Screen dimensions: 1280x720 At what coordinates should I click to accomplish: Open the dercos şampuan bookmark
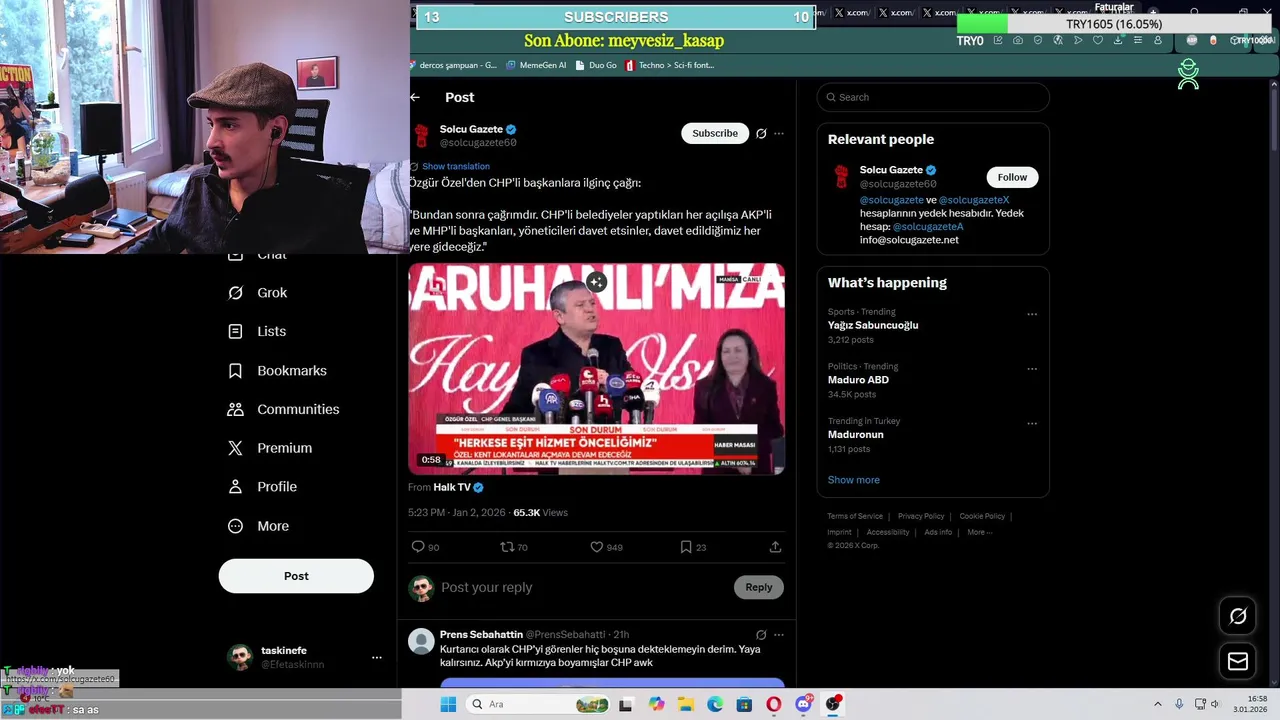pyautogui.click(x=454, y=65)
